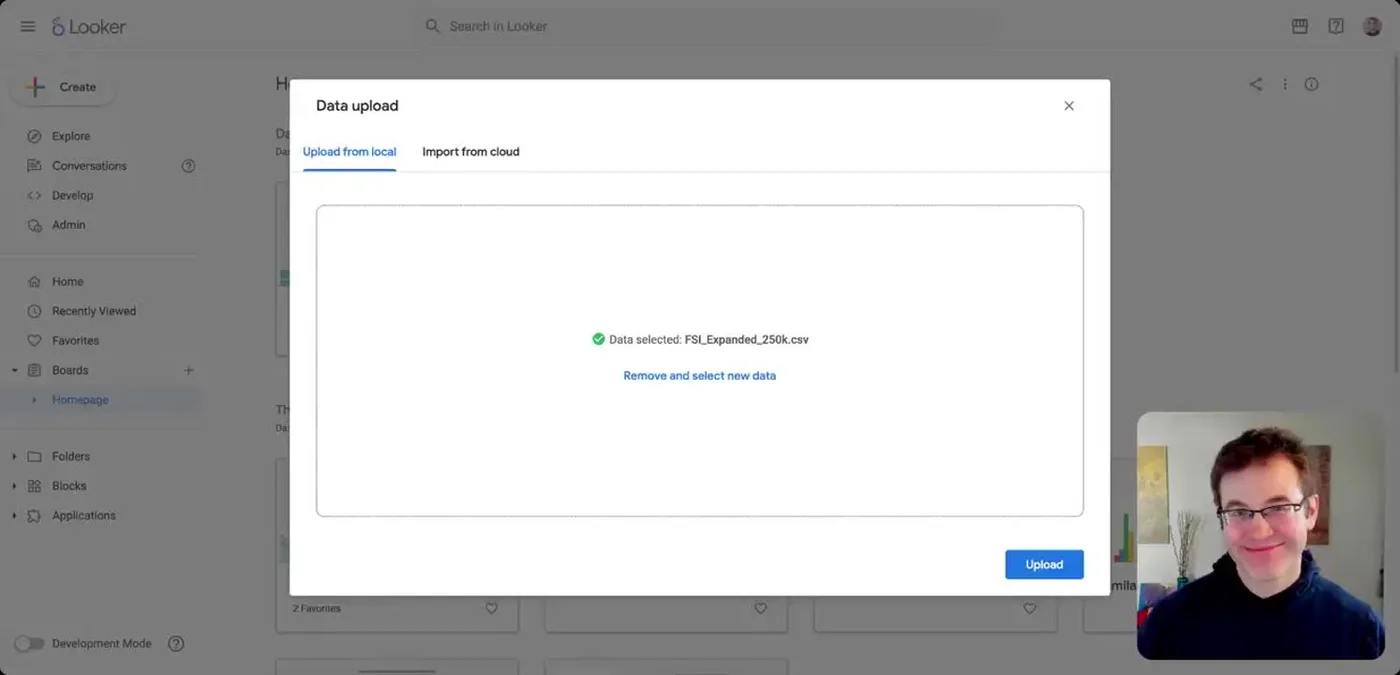
Task: Expand the Homepage board arrow
Action: [34, 400]
